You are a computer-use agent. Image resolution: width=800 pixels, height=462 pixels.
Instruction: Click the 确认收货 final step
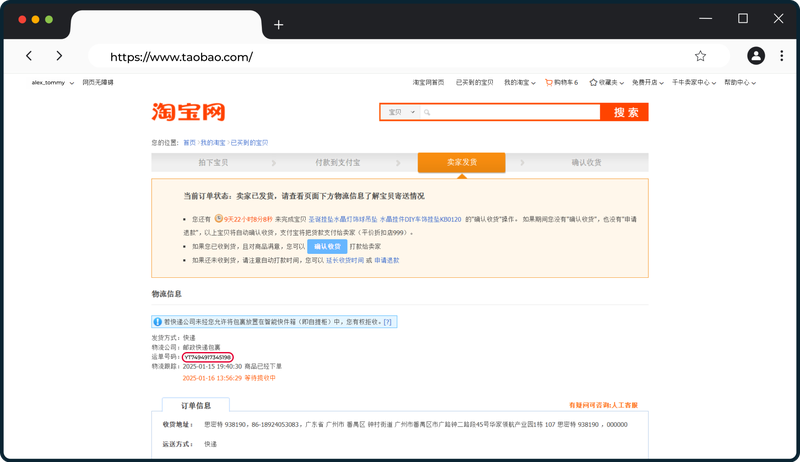point(587,163)
